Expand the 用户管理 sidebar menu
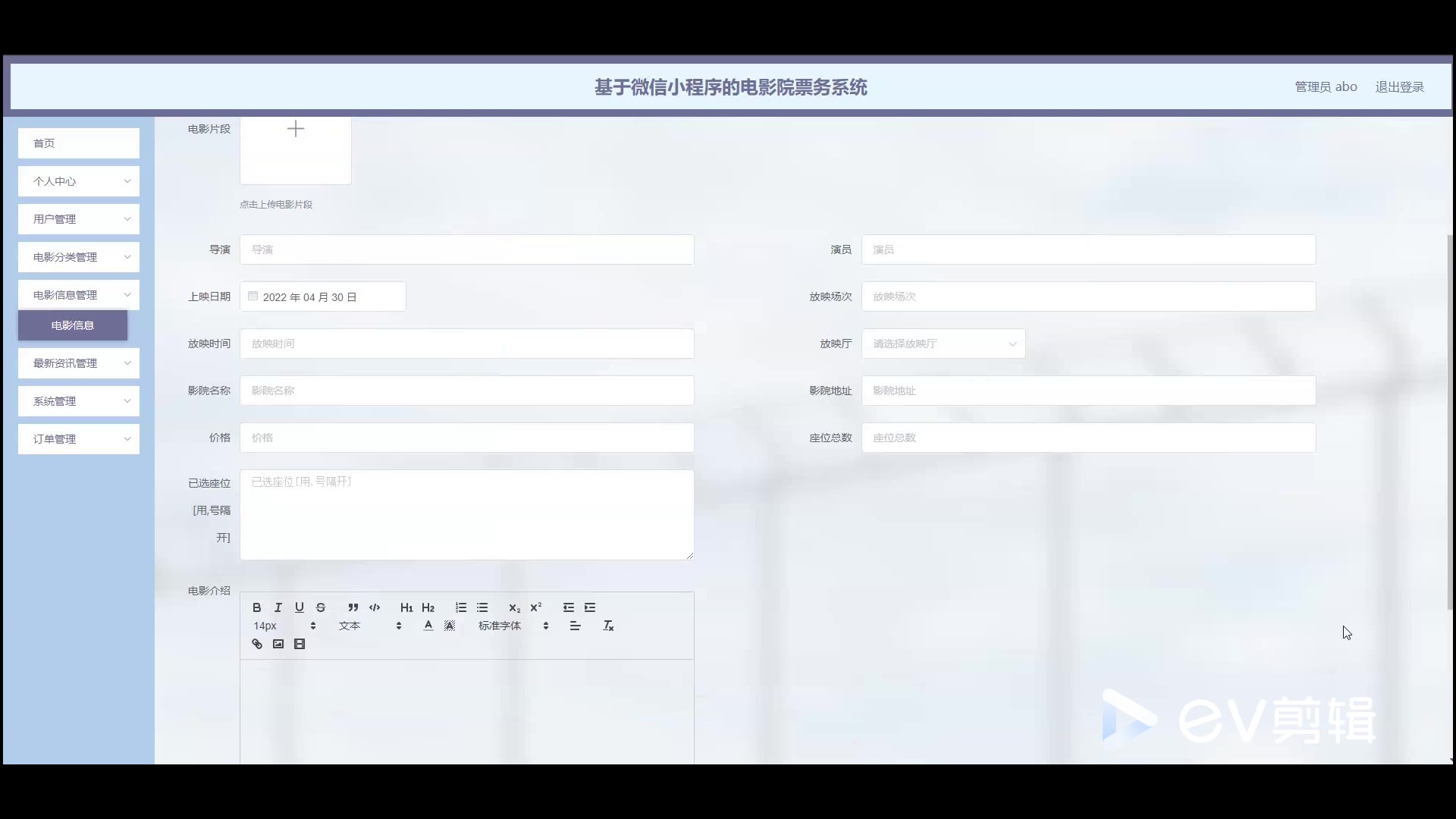The width and height of the screenshot is (1456, 819). pyautogui.click(x=79, y=219)
